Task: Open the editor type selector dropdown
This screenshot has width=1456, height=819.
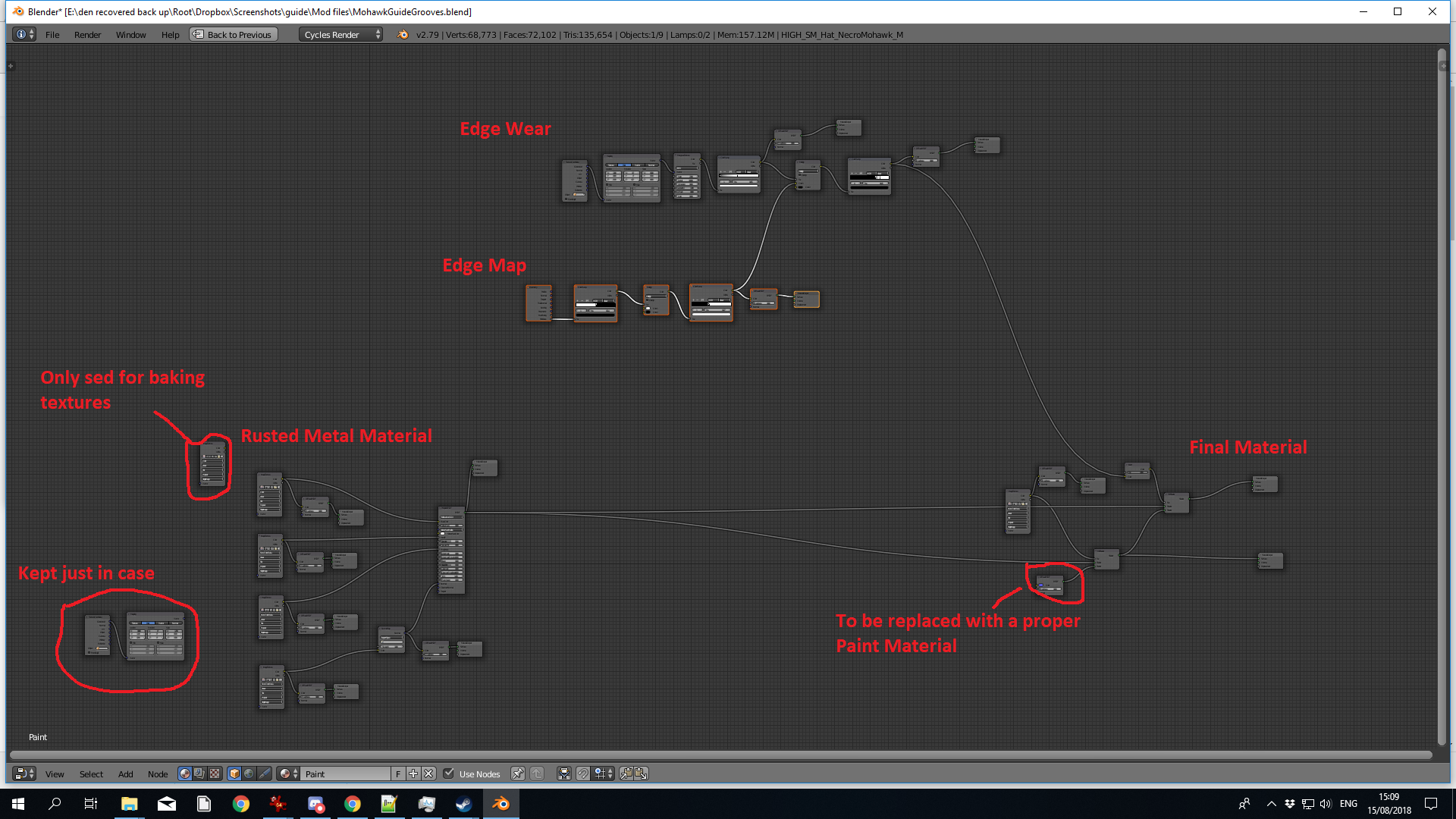Action: [x=24, y=773]
